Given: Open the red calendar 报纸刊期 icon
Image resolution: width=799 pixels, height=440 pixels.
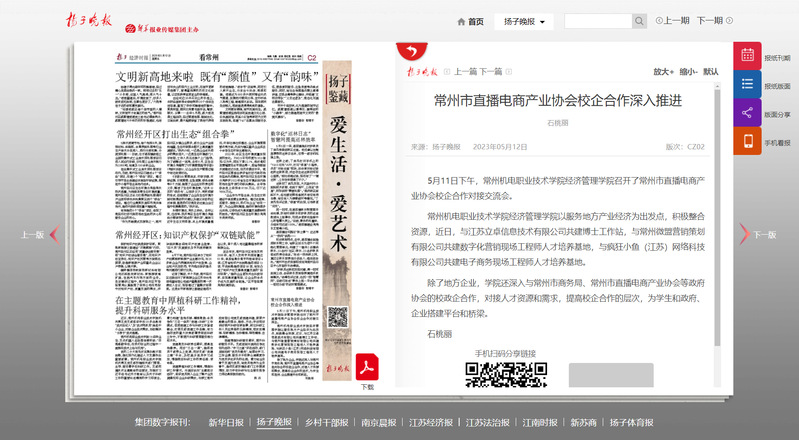Looking at the screenshot, I should pyautogui.click(x=747, y=56).
